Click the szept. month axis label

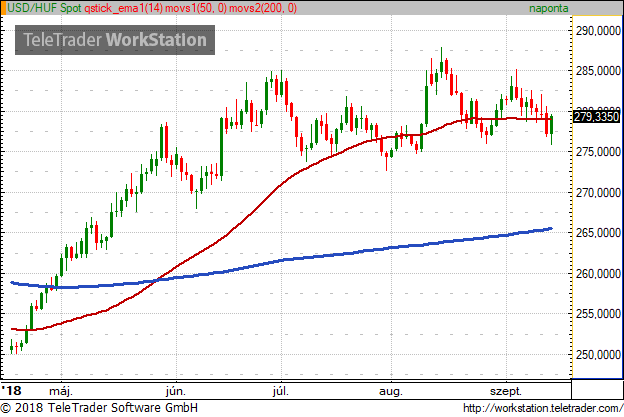tap(506, 392)
